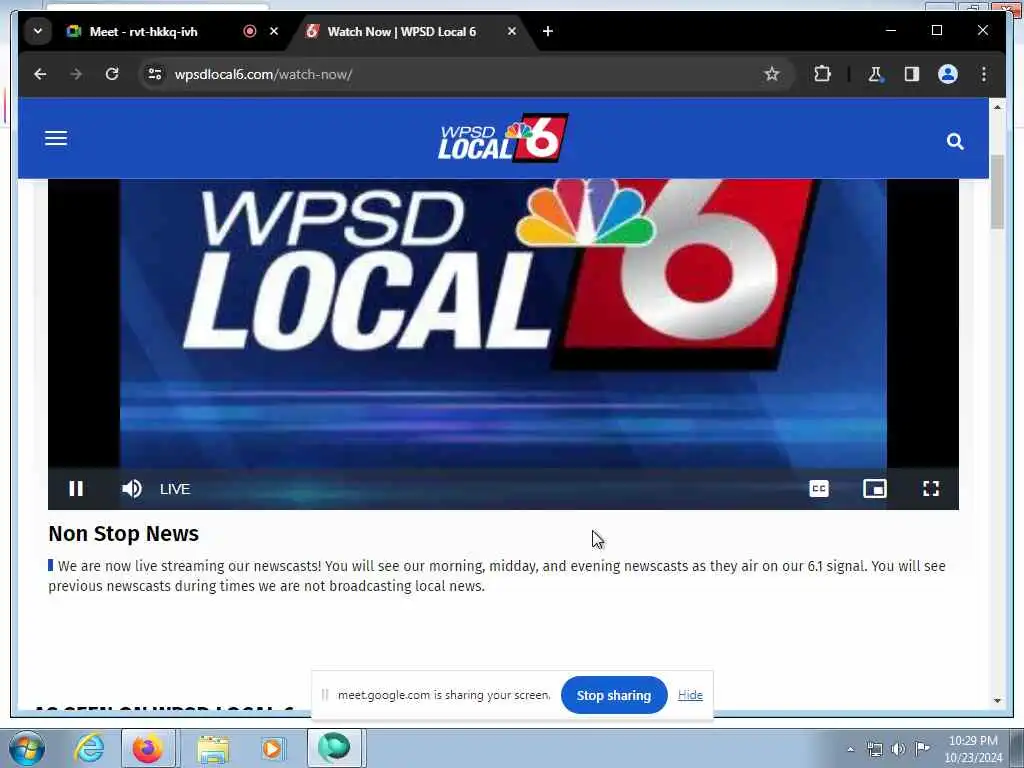
Task: Enter fullscreen on the video player
Action: pos(931,488)
